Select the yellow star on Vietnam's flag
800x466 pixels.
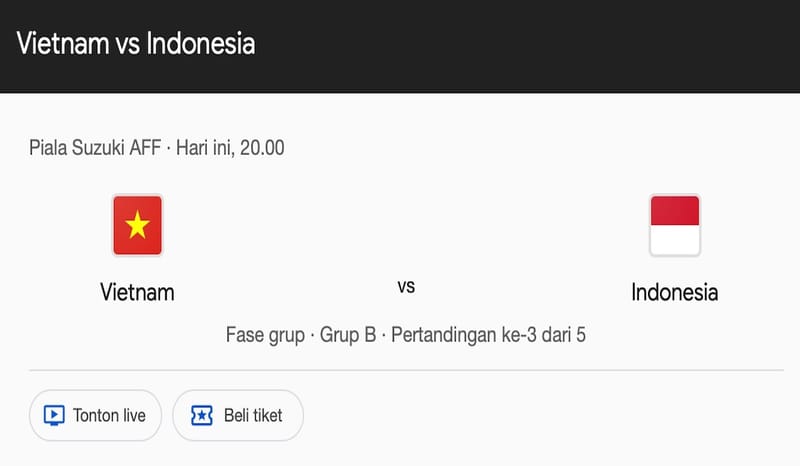pyautogui.click(x=137, y=225)
